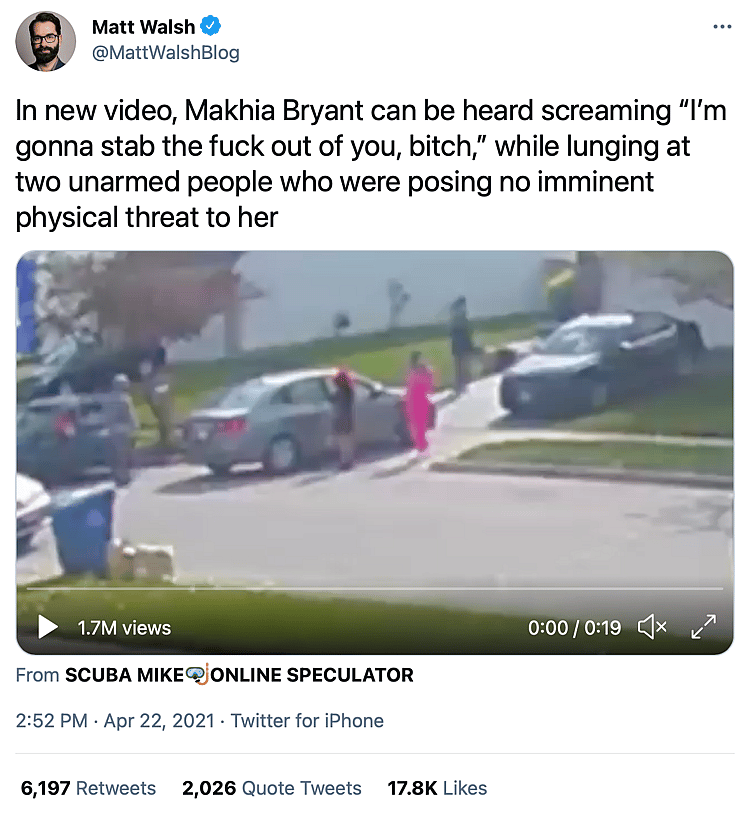Unmute the video with speaker icon

pyautogui.click(x=652, y=627)
